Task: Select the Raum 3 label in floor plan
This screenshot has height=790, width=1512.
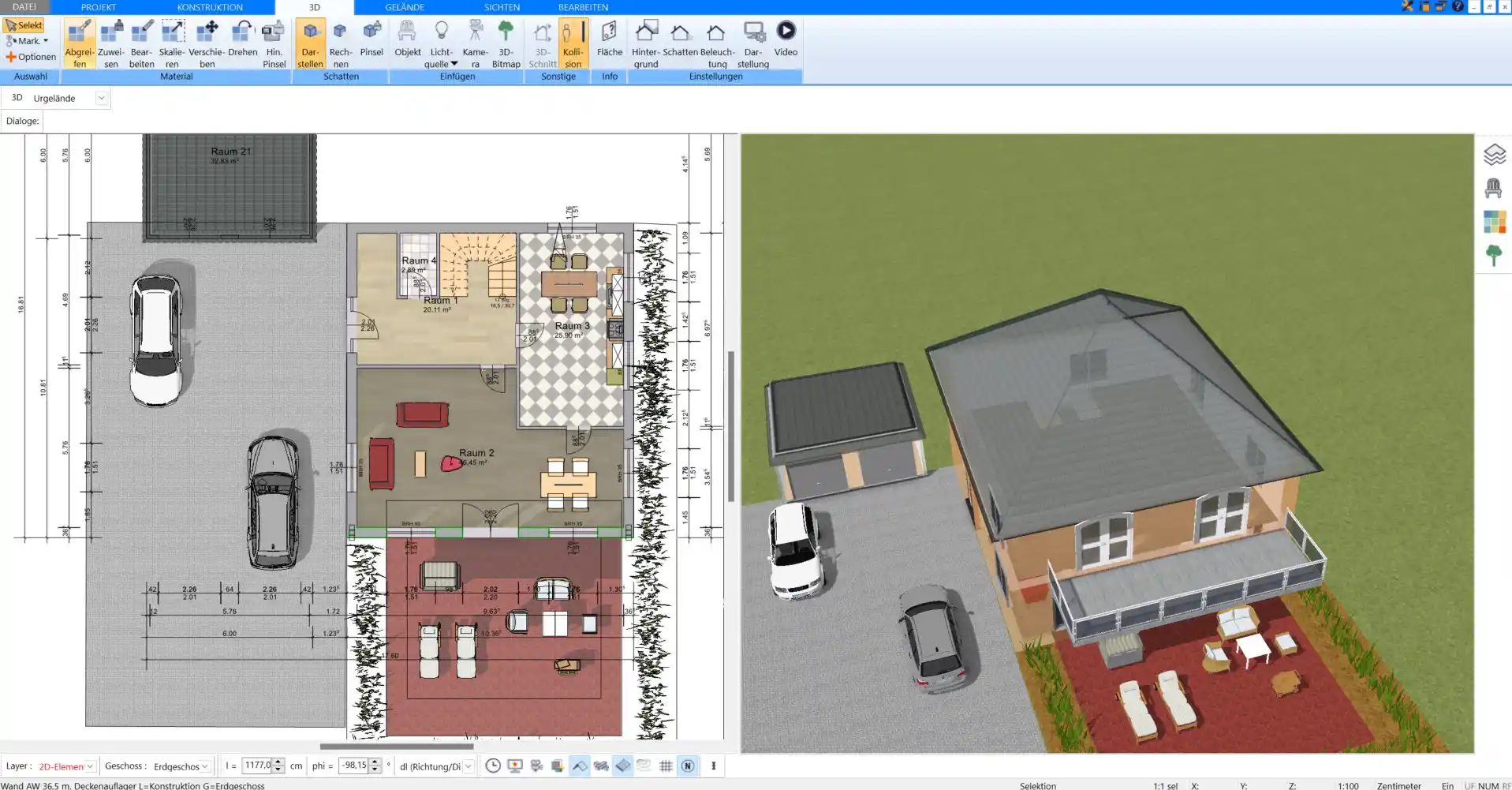Action: 572,325
